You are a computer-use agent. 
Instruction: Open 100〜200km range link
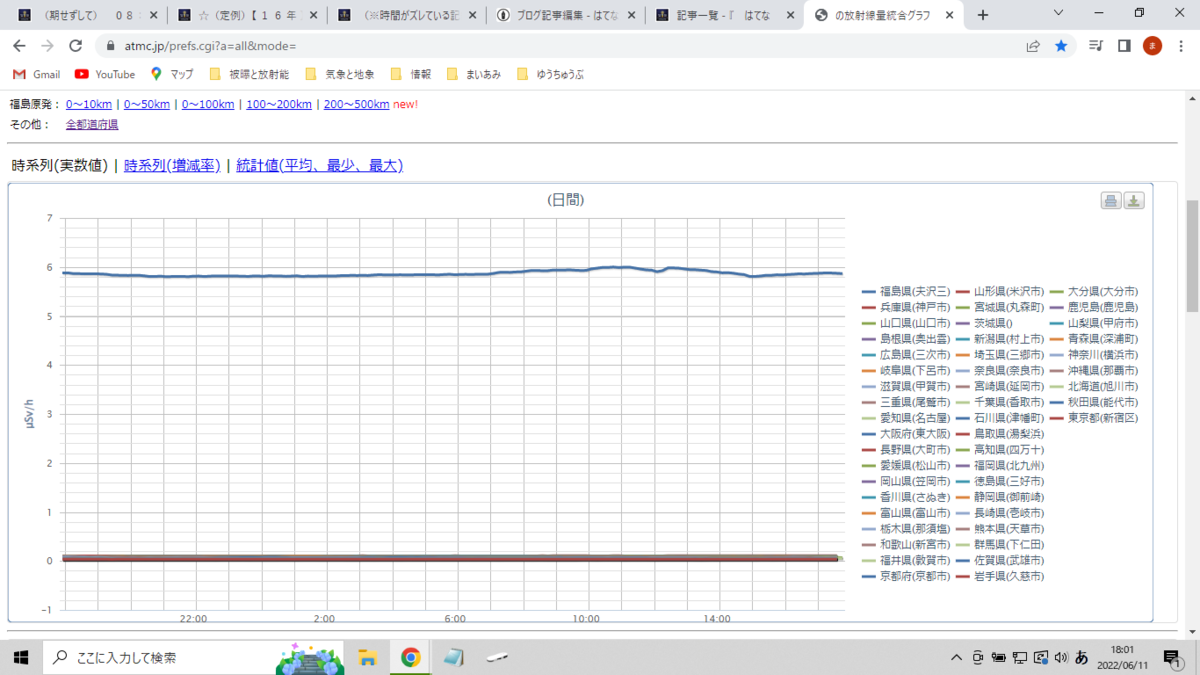(279, 104)
